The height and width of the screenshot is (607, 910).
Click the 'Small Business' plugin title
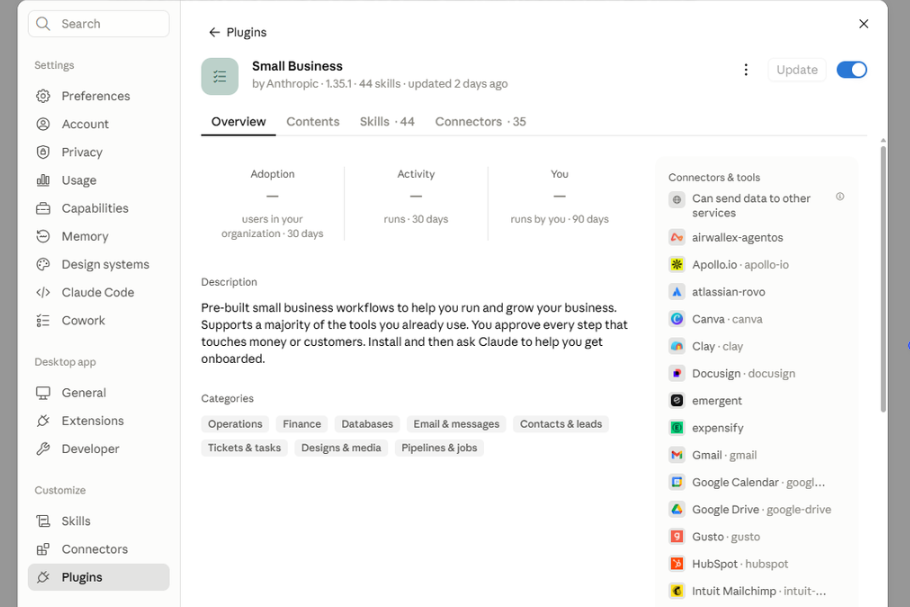coord(297,66)
